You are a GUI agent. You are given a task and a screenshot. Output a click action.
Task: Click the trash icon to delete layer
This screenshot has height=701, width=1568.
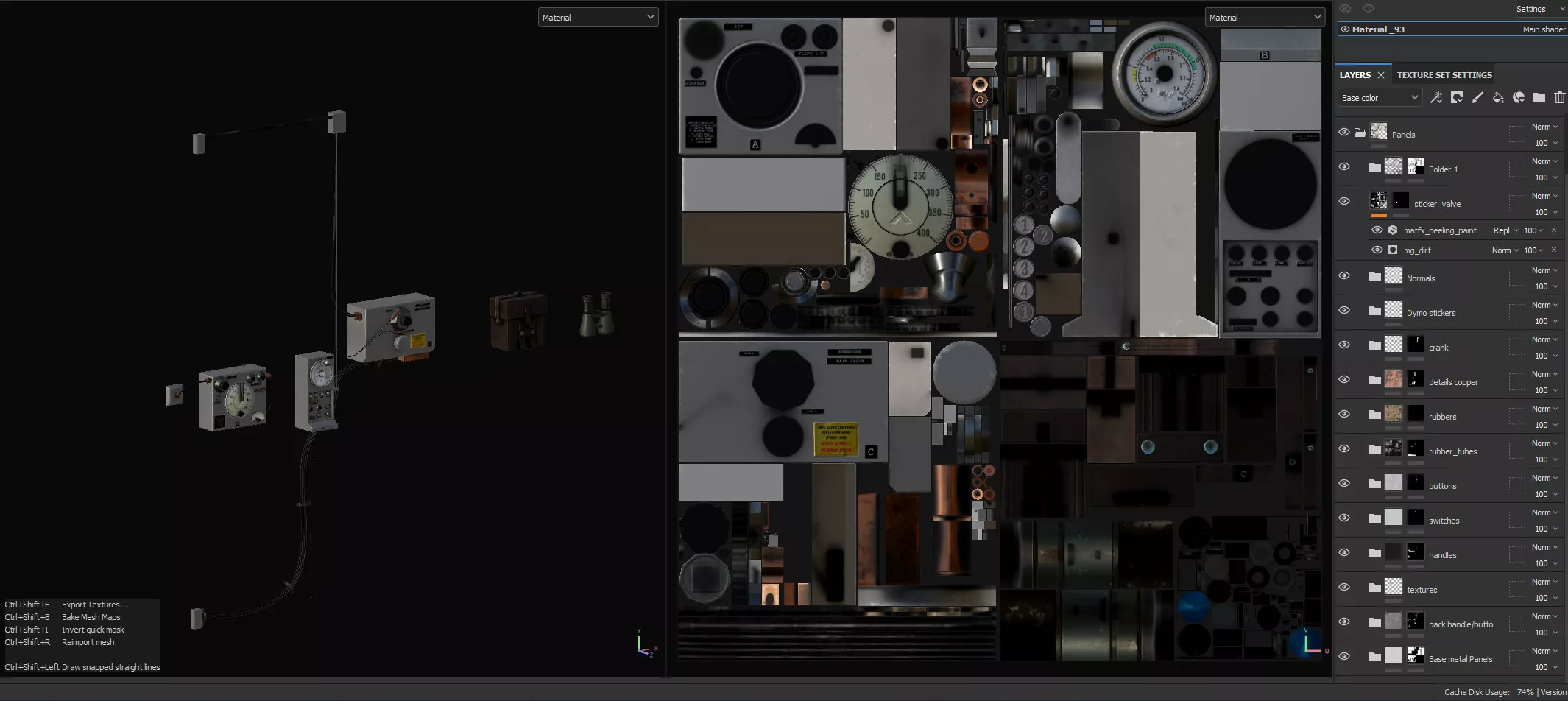tap(1559, 98)
